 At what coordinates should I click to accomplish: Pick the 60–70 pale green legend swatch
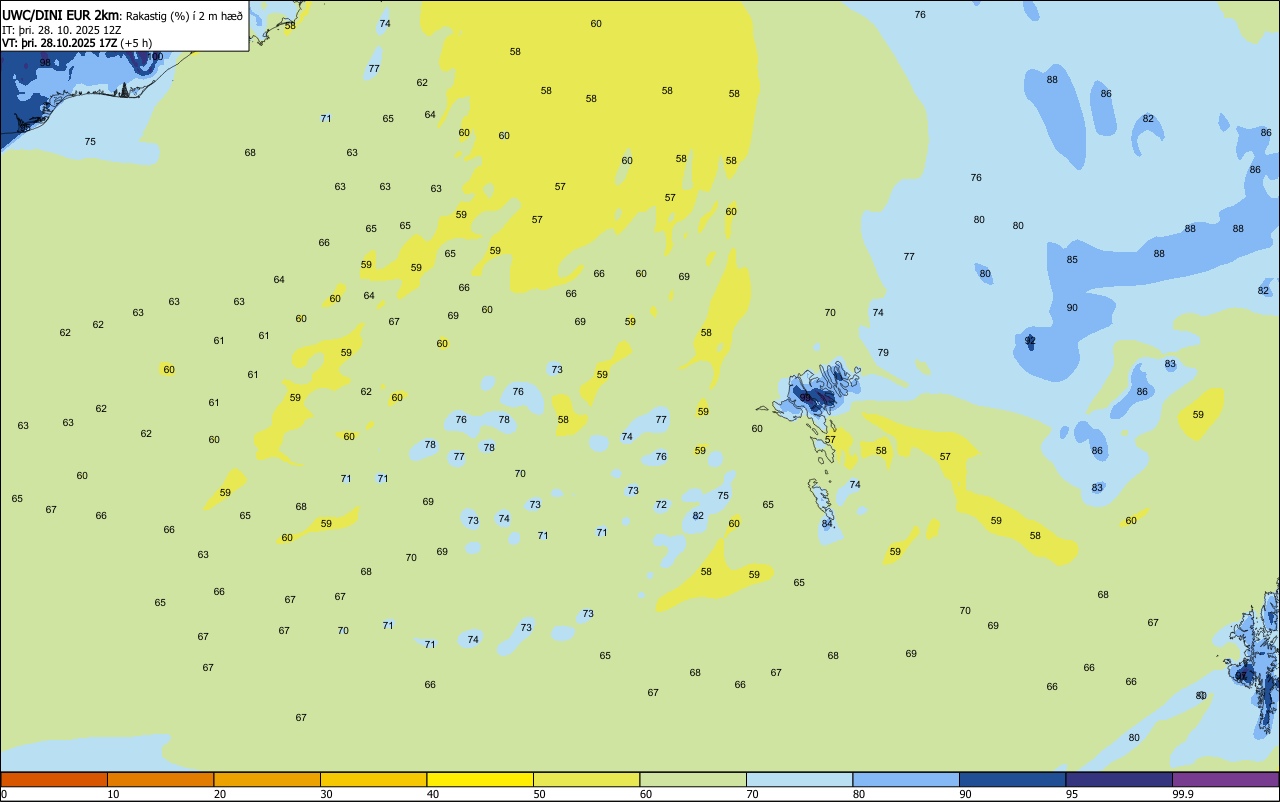tap(693, 779)
